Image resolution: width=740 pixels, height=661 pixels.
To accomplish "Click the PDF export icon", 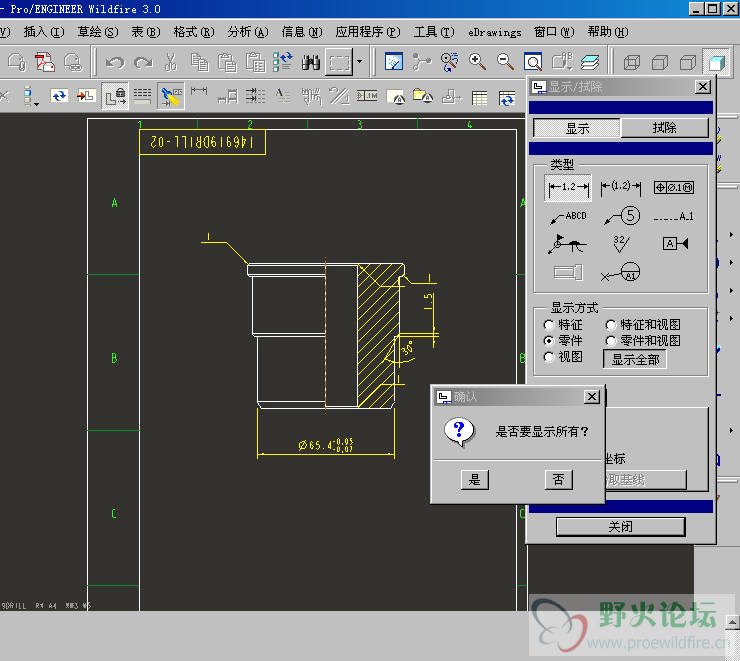I will (x=45, y=62).
